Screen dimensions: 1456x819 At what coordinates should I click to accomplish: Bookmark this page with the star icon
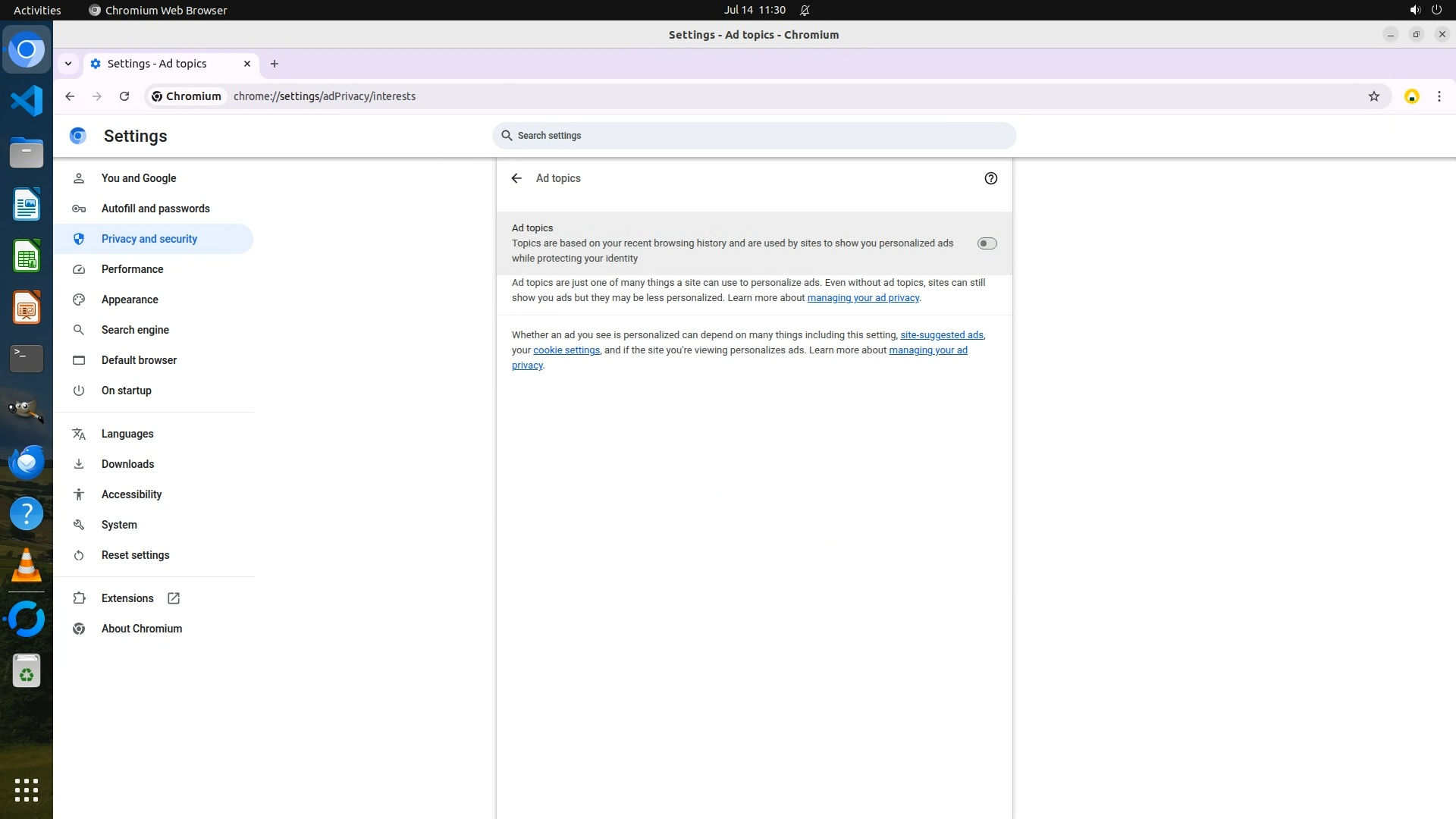pos(1373,96)
